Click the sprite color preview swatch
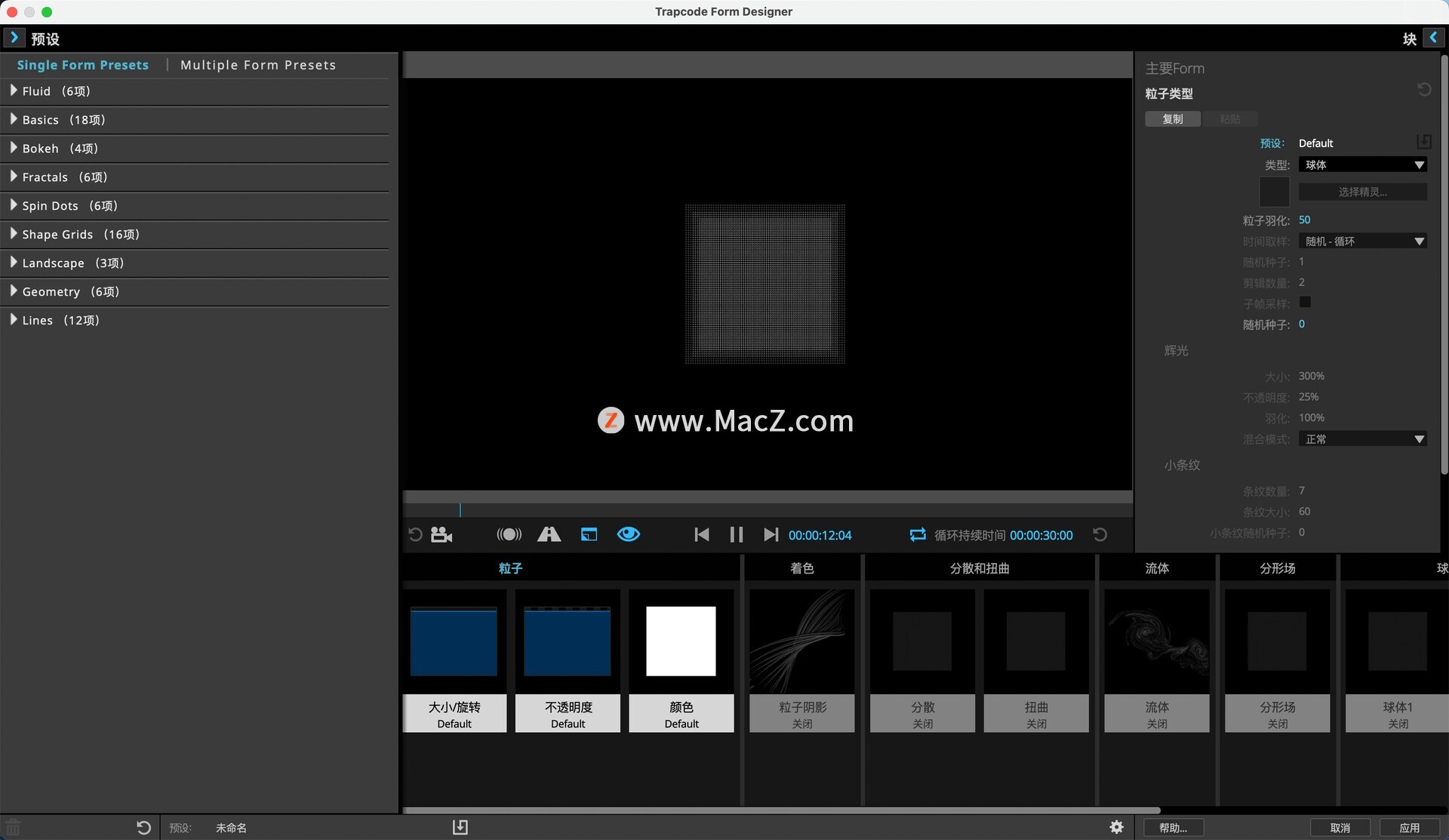 (x=1274, y=192)
